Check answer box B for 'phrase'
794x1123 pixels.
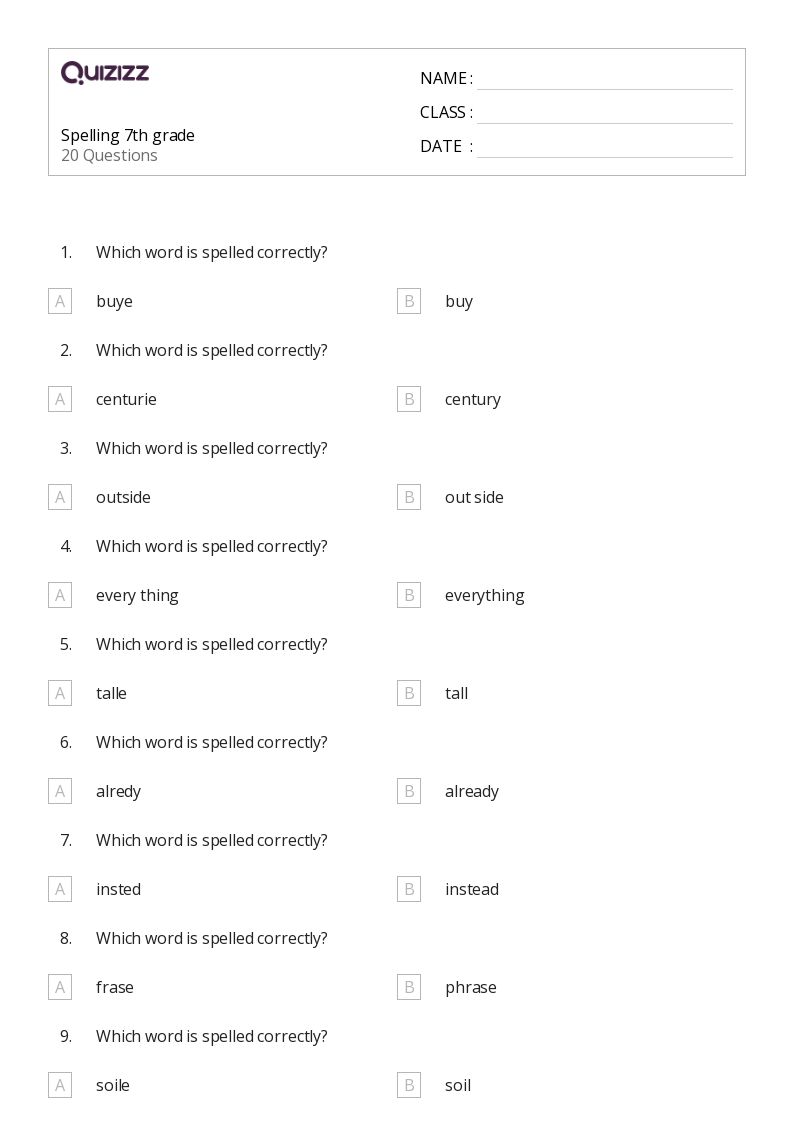pyautogui.click(x=409, y=987)
